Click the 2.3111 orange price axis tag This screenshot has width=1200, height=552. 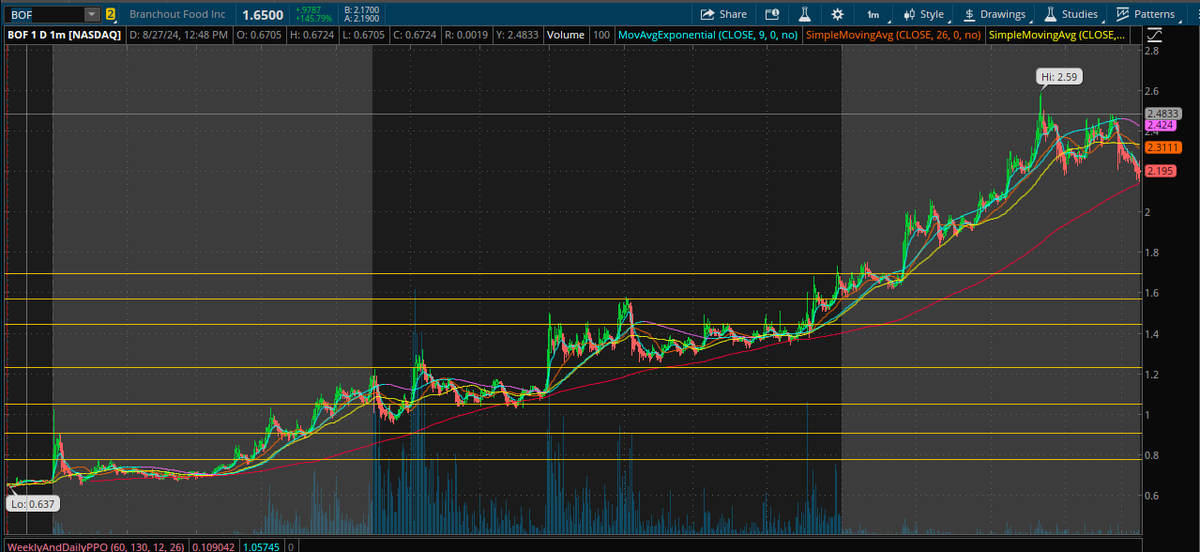pos(1163,148)
